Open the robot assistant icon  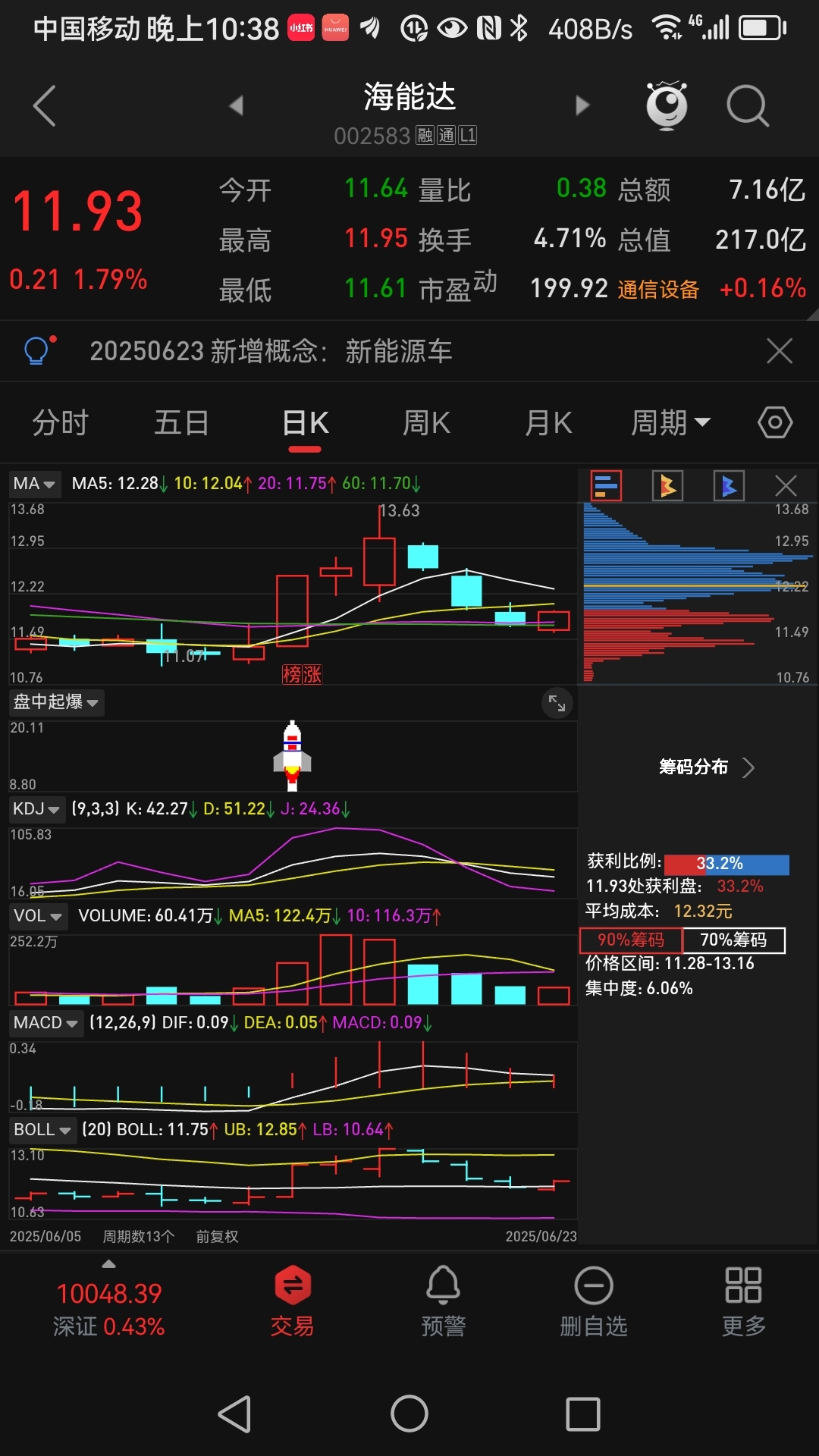[667, 105]
